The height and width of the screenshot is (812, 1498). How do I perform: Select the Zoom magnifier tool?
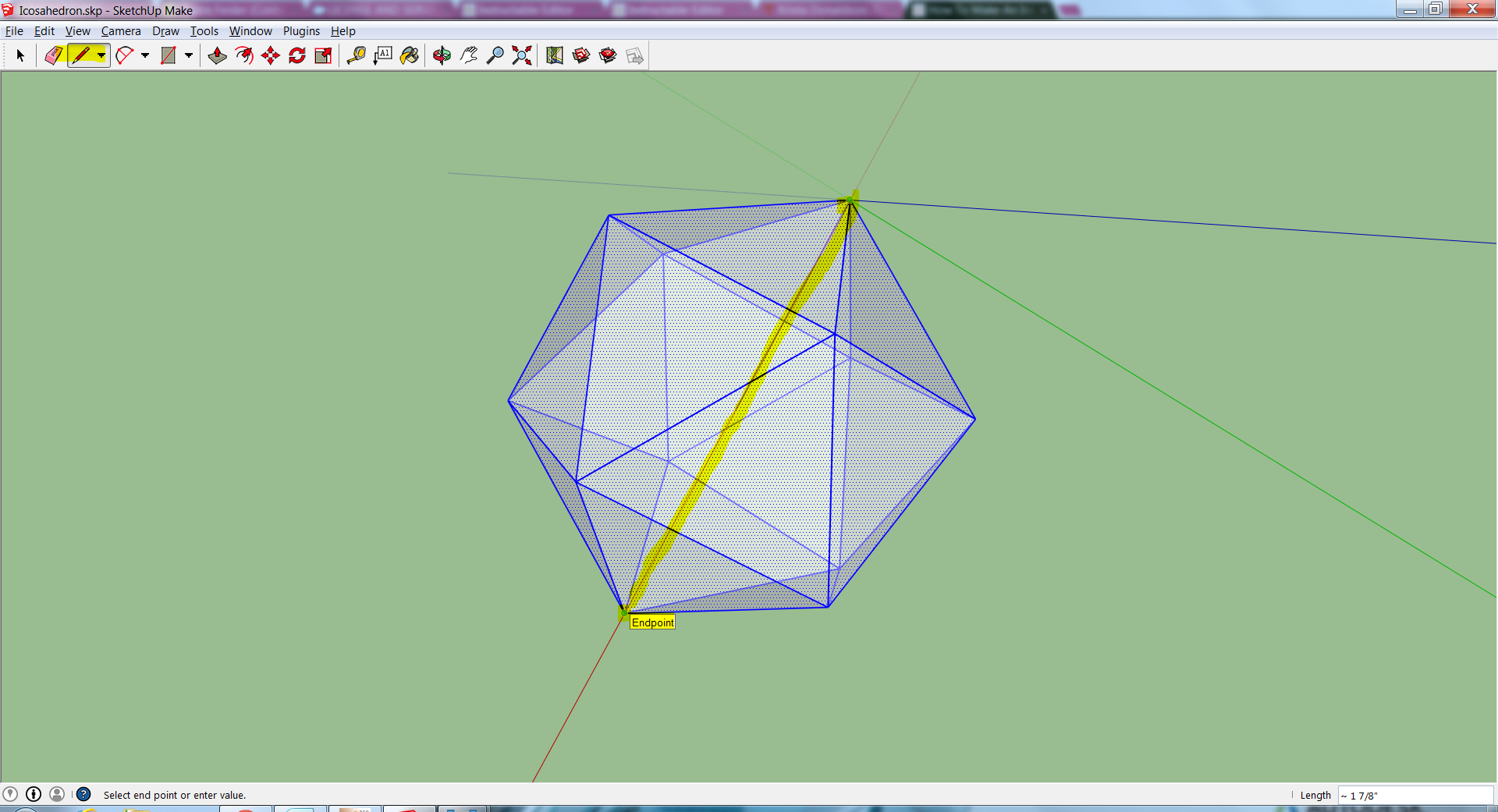tap(495, 55)
